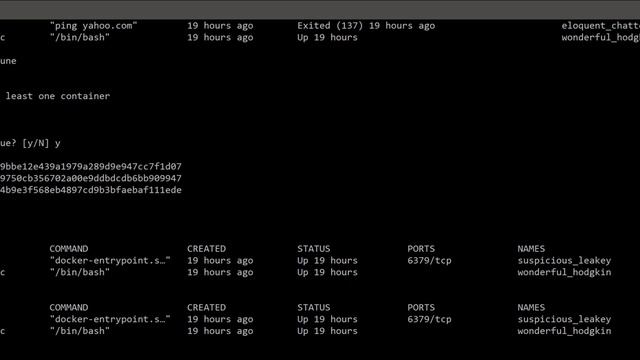Click the PORTS header of the last table

click(x=421, y=308)
